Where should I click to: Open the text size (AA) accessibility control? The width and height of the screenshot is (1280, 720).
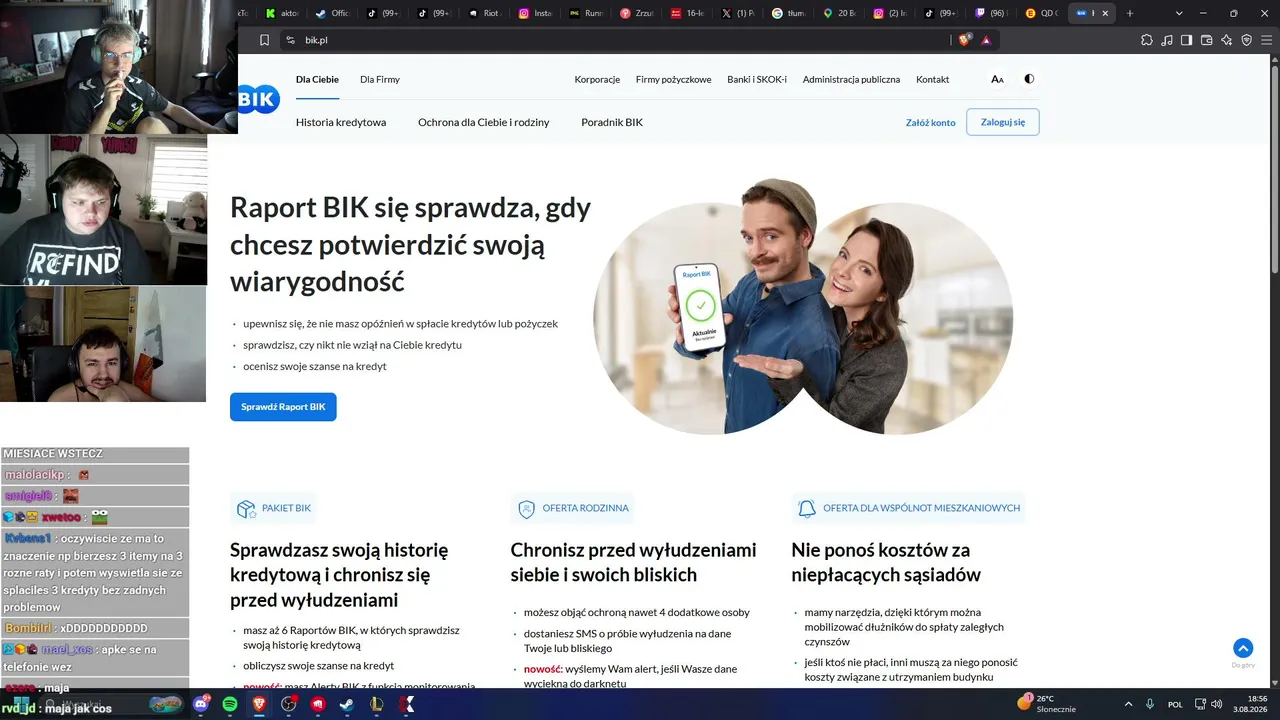point(997,79)
